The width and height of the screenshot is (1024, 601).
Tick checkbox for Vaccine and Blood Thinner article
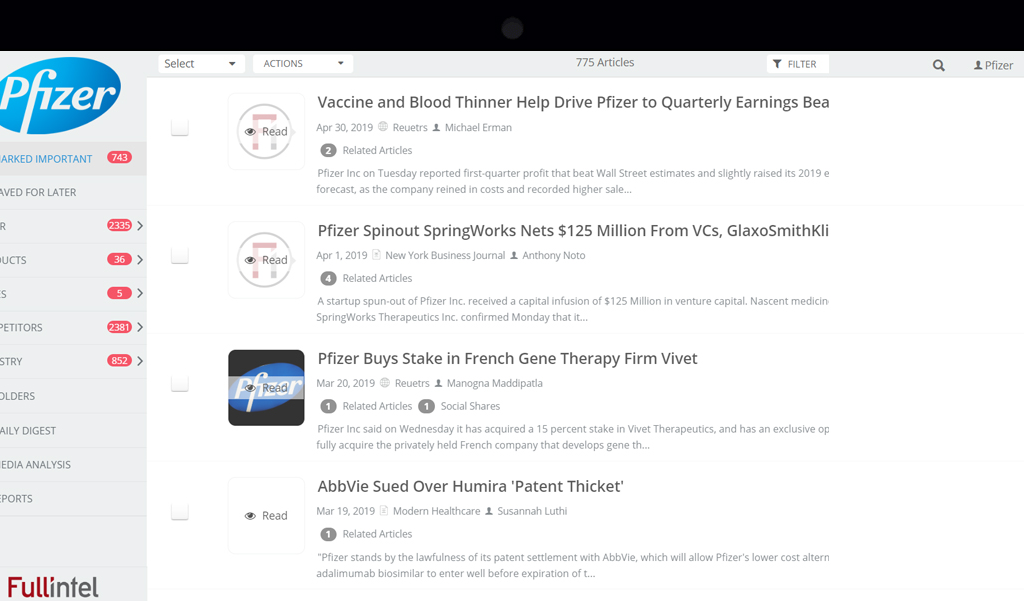pyautogui.click(x=180, y=128)
